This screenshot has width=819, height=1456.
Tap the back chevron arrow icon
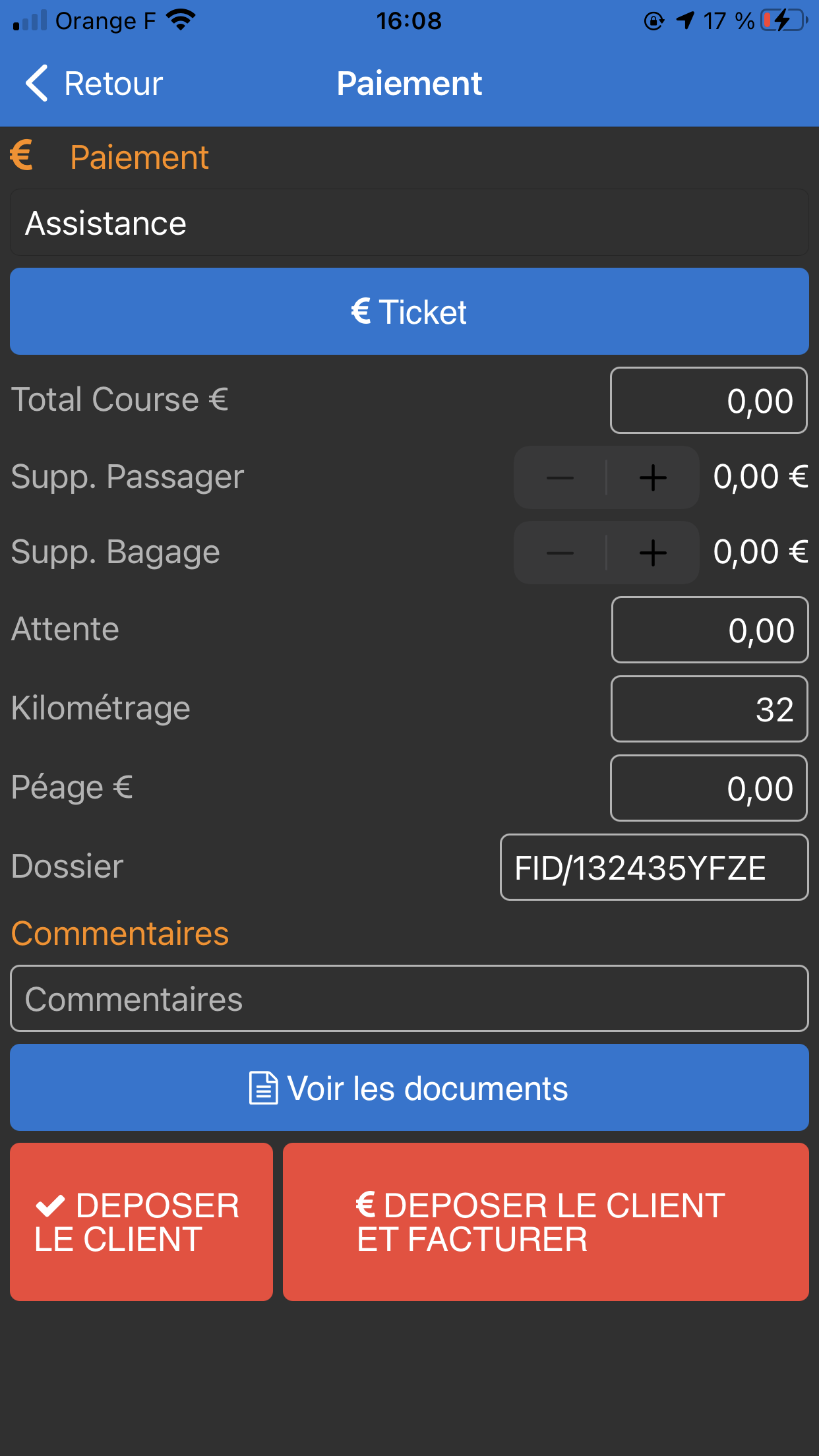(x=37, y=83)
